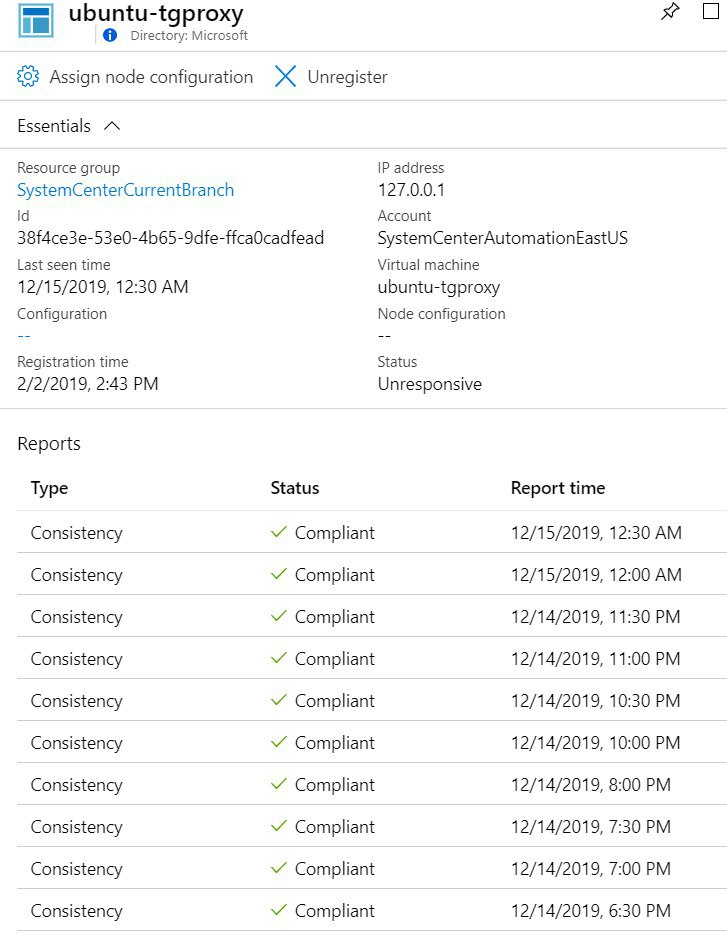Click the blue X Unregister icon
The height and width of the screenshot is (933, 727).
[286, 76]
